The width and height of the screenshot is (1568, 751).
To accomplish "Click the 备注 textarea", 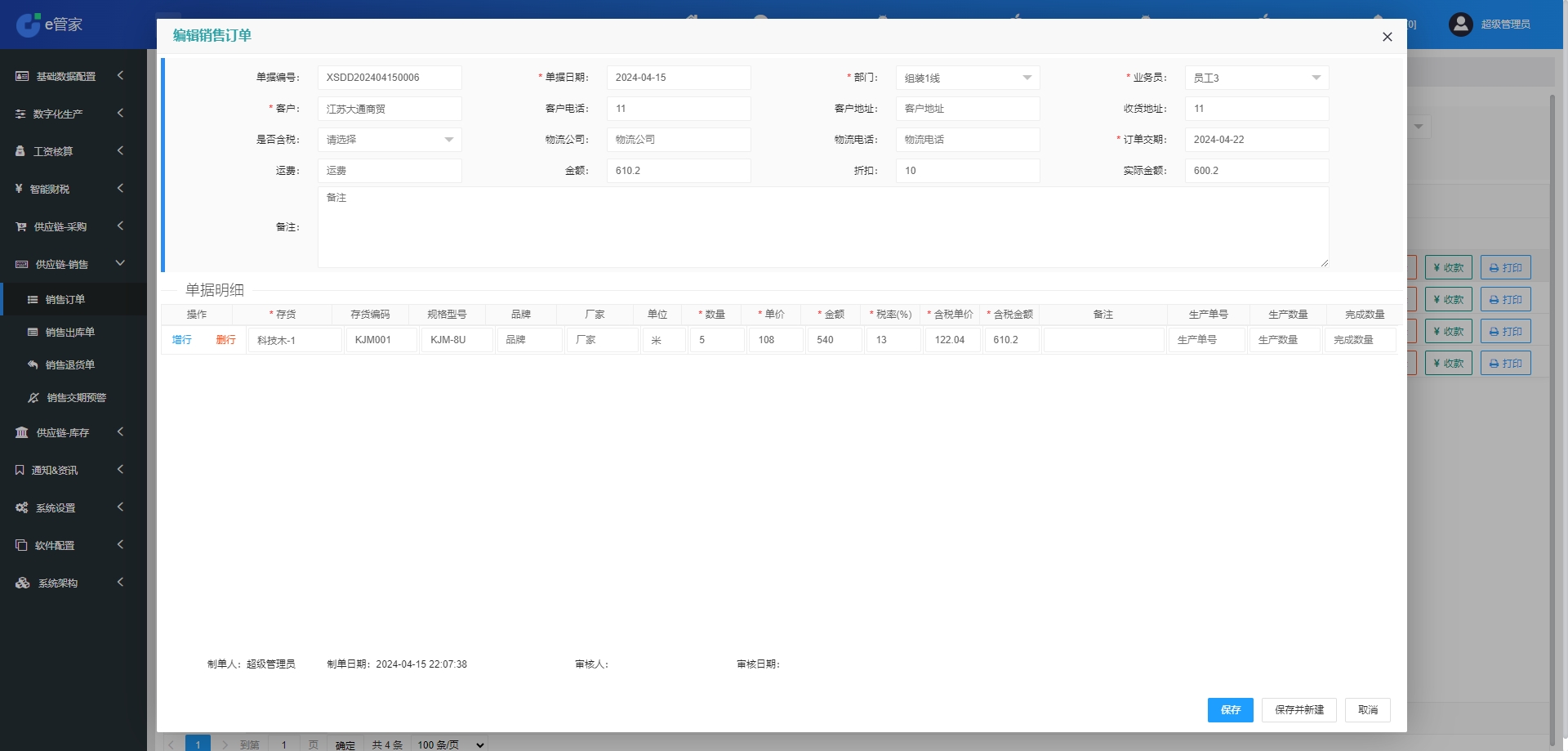I will pos(823,227).
